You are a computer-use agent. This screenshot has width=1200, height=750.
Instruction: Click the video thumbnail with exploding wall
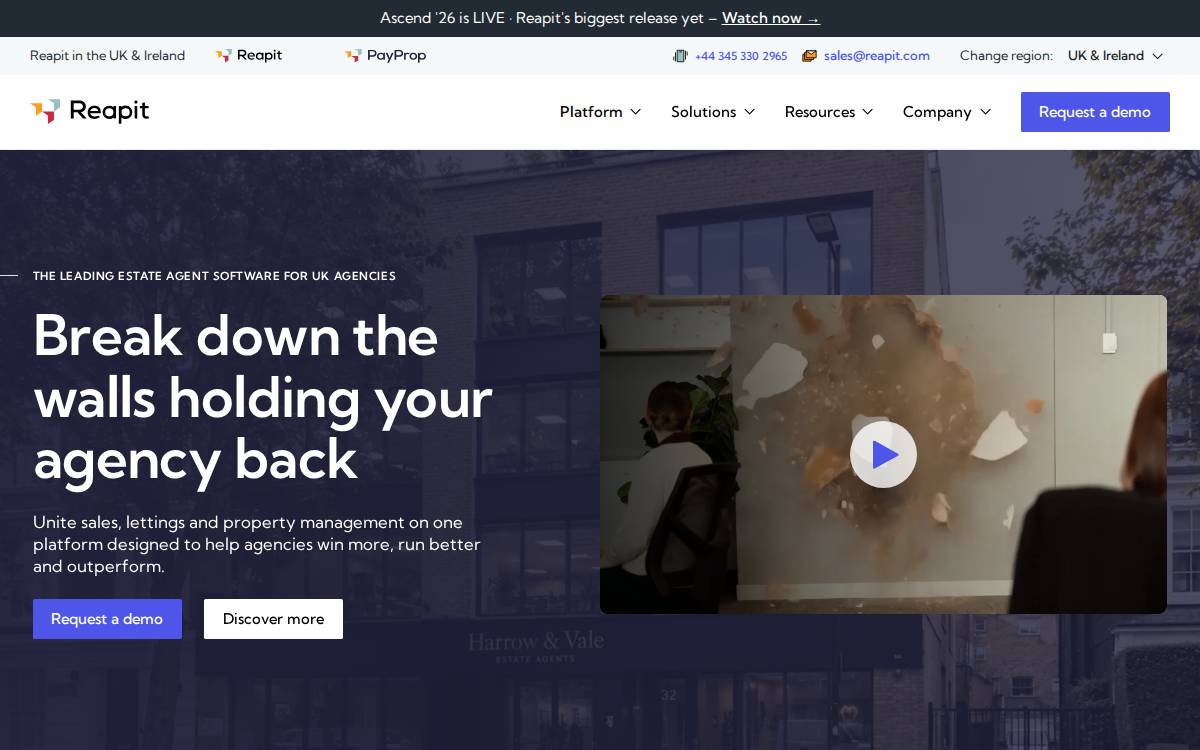(x=883, y=454)
